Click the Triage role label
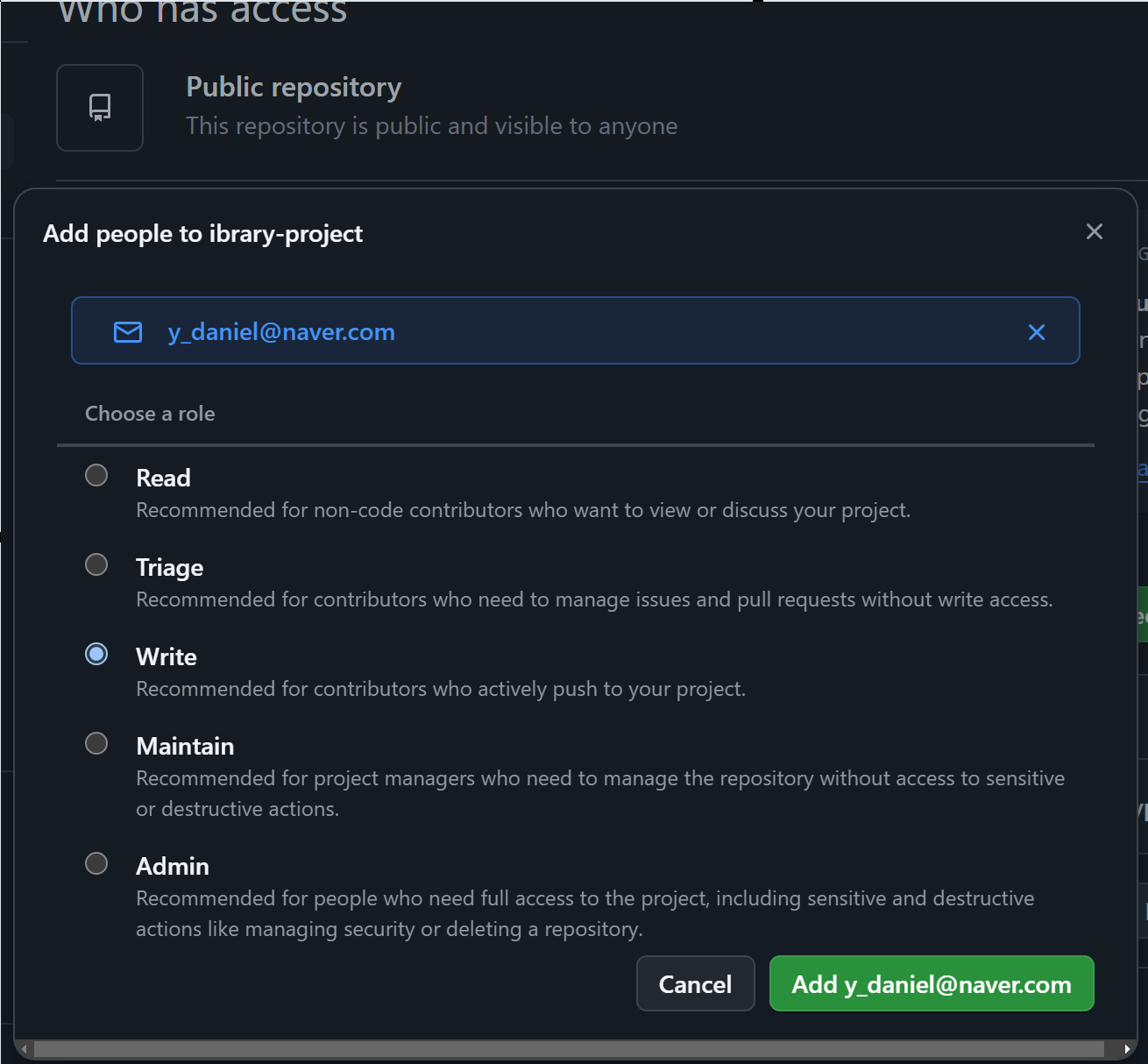This screenshot has width=1148, height=1064. tap(169, 568)
